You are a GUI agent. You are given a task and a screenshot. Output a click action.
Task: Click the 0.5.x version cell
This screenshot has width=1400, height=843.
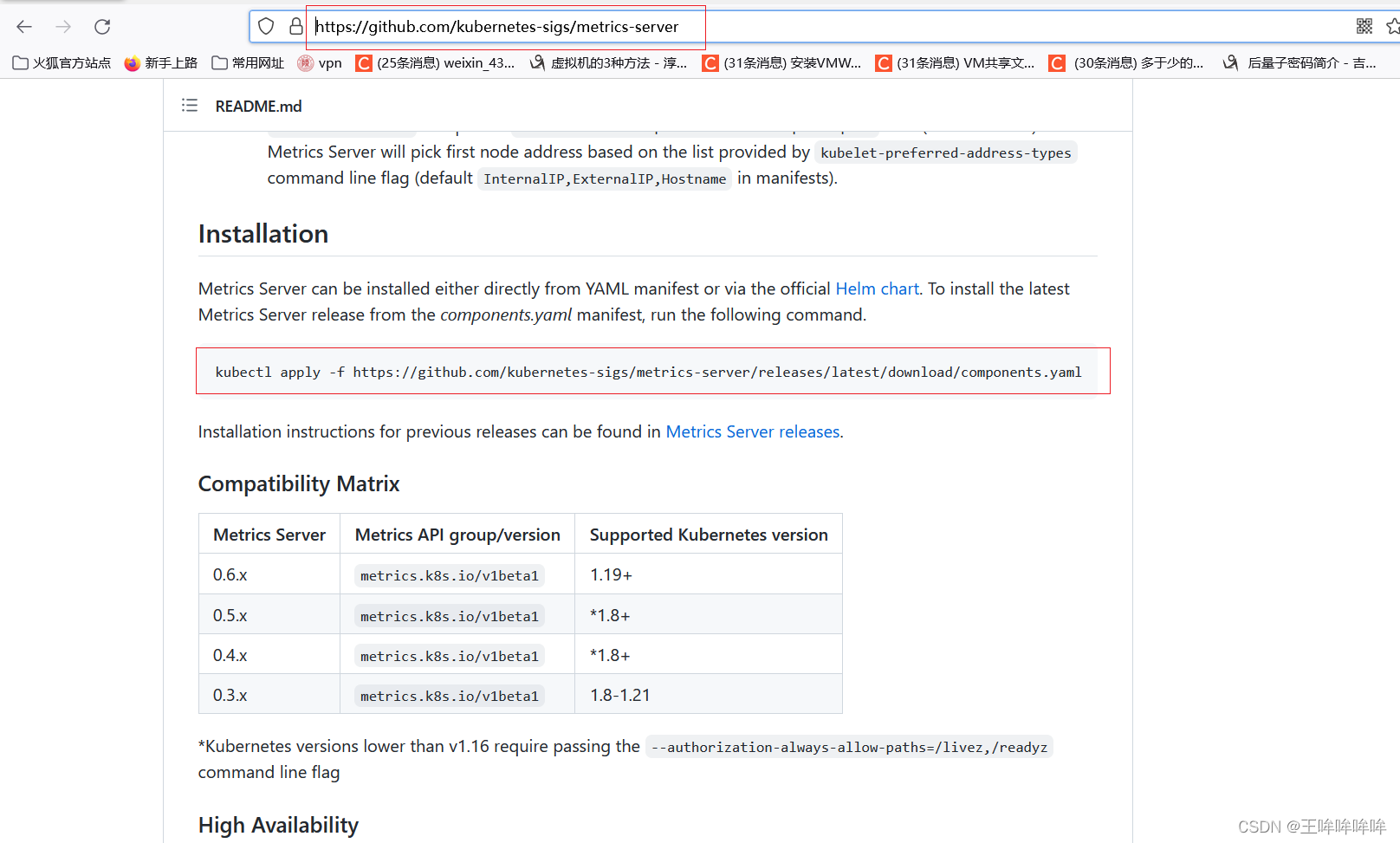tap(269, 615)
